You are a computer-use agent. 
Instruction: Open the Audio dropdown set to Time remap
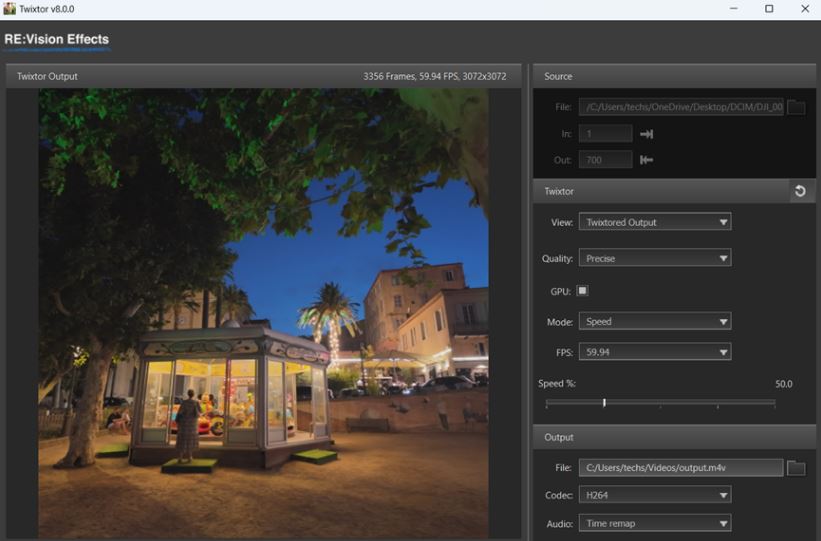pos(655,523)
